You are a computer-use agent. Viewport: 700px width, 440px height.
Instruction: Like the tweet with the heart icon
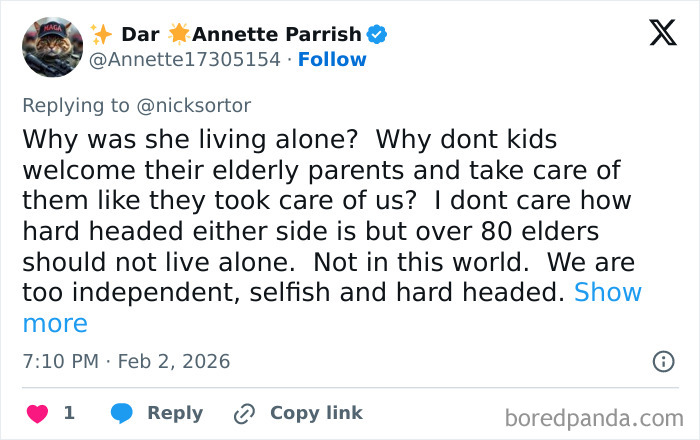37,413
